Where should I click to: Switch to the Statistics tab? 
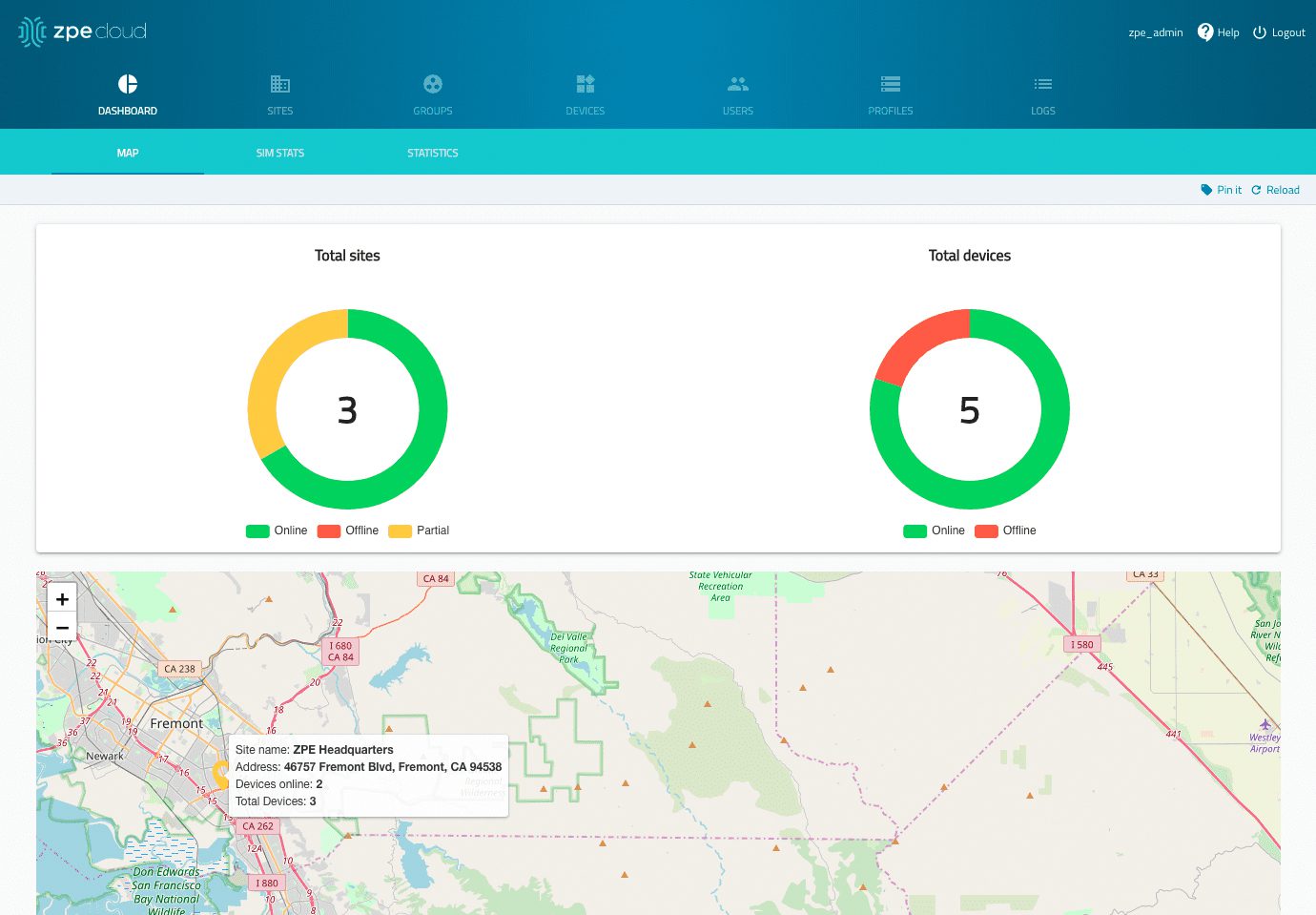pyautogui.click(x=432, y=153)
